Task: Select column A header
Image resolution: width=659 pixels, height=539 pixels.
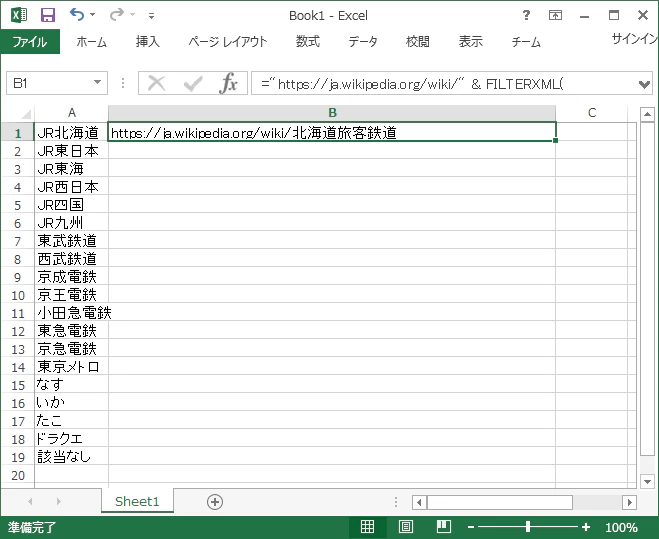Action: (x=71, y=113)
